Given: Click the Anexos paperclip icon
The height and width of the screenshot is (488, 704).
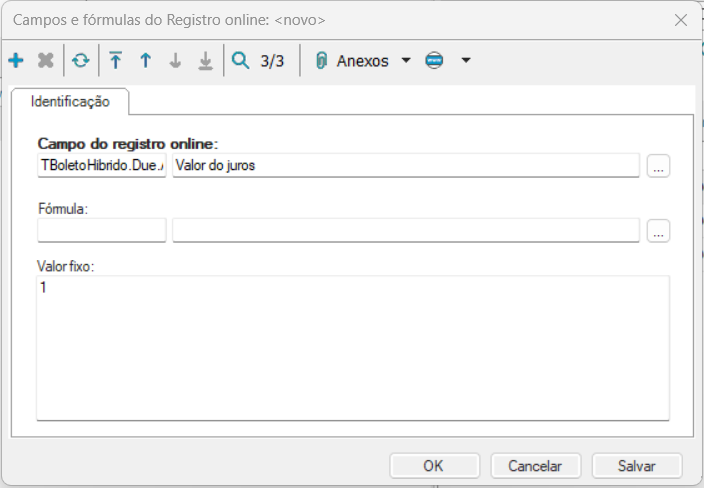Looking at the screenshot, I should click(x=321, y=61).
